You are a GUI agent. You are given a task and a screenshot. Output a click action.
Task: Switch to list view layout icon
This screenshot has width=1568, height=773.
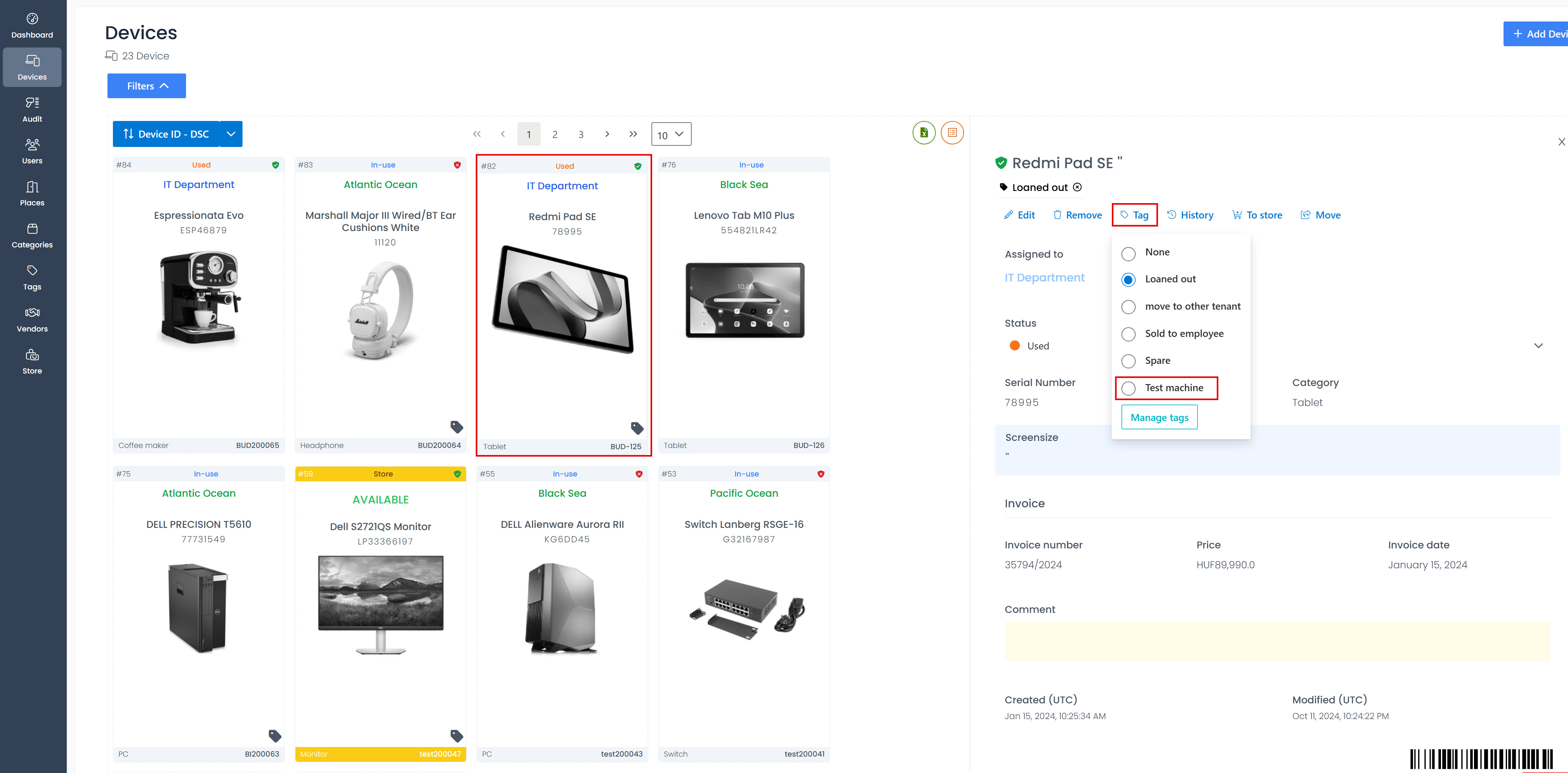click(x=952, y=133)
